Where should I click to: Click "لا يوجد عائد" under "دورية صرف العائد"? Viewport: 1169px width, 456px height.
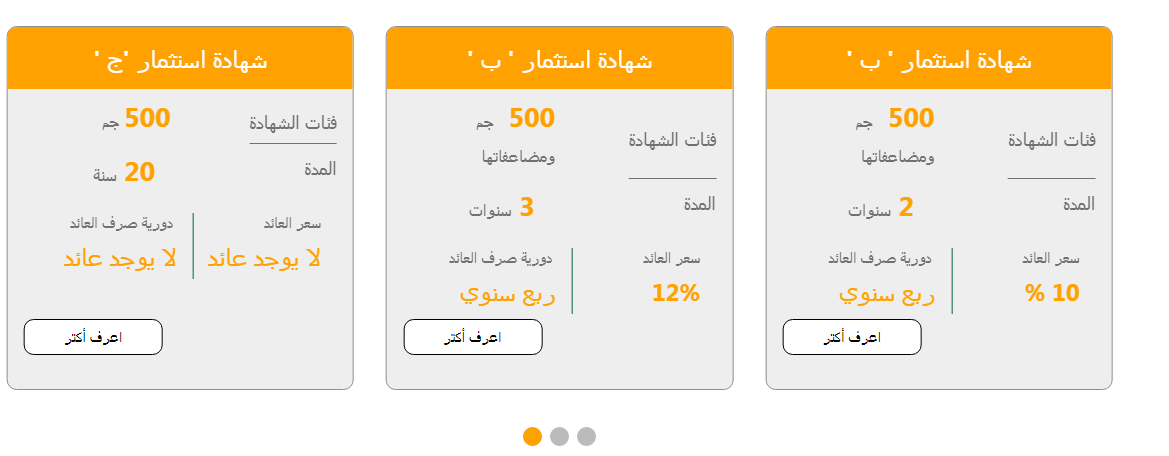click(120, 258)
